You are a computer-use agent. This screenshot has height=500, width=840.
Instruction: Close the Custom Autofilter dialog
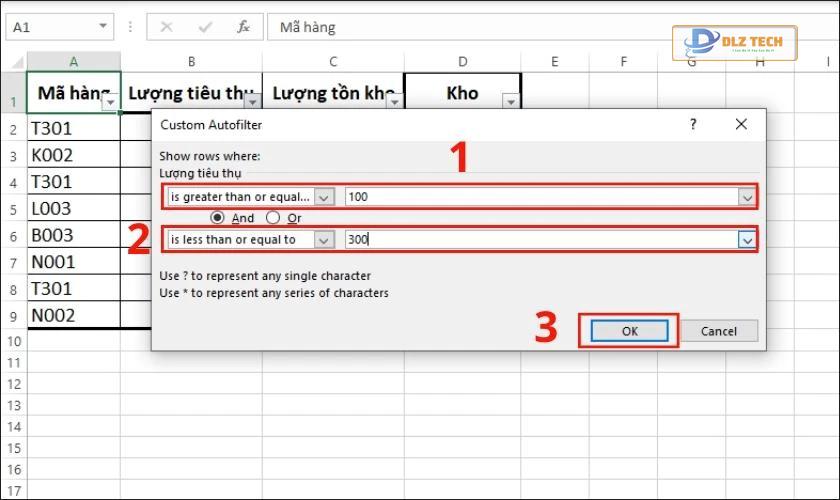[x=741, y=124]
